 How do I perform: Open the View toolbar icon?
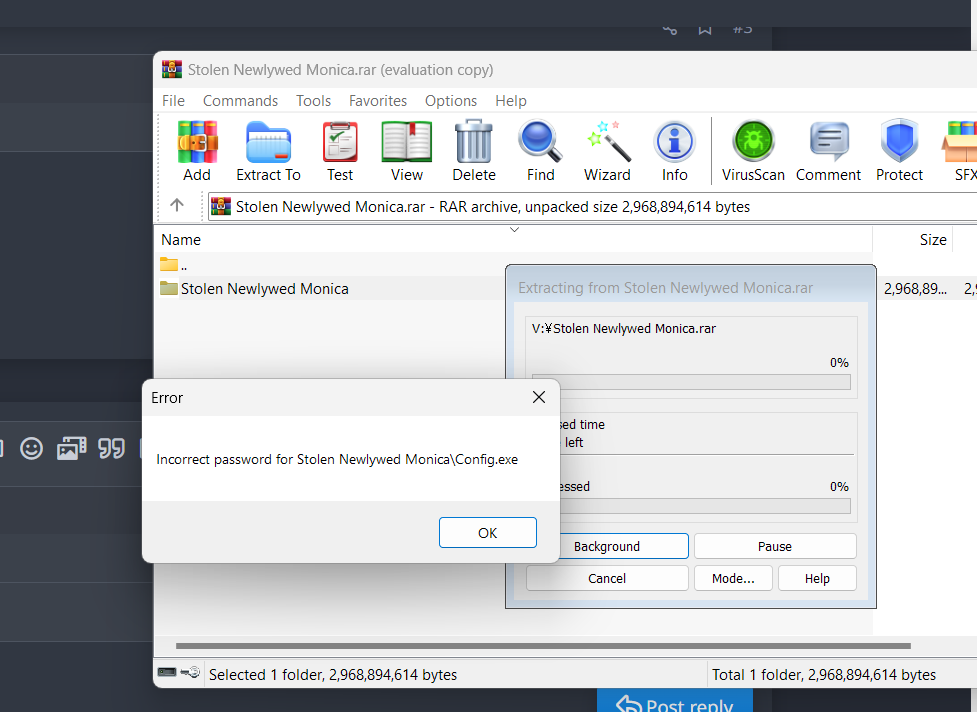click(x=407, y=142)
